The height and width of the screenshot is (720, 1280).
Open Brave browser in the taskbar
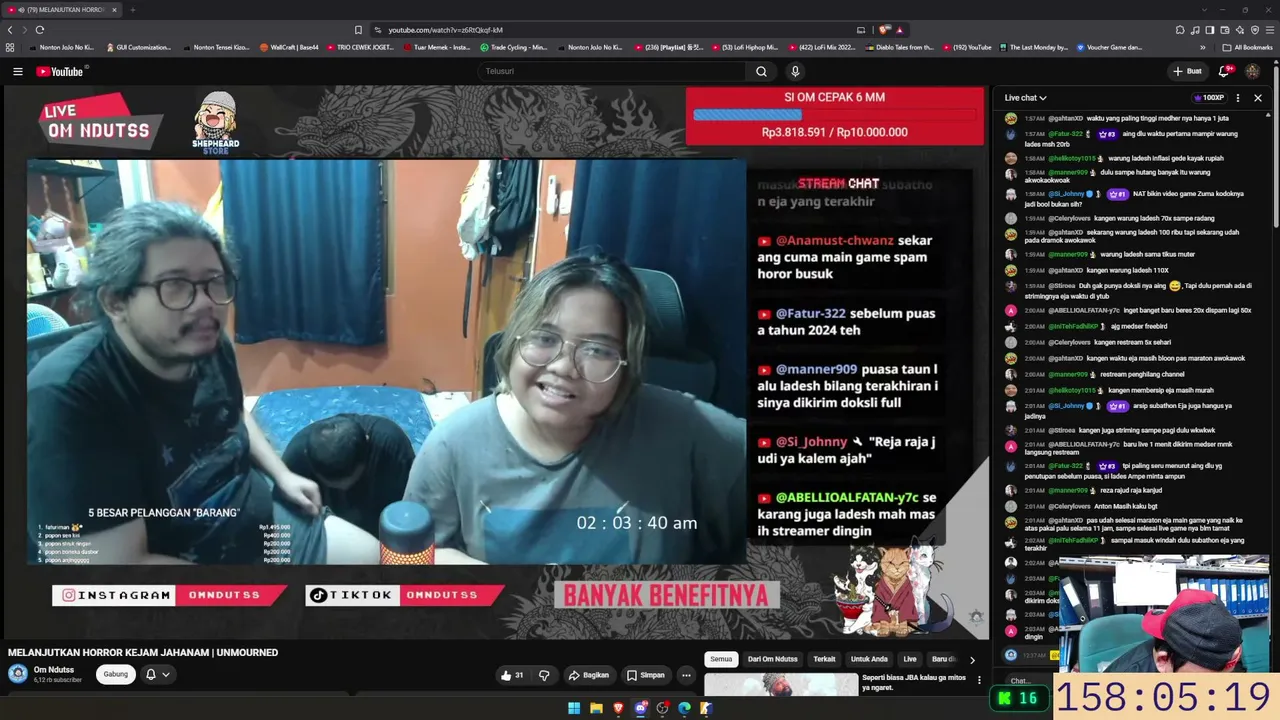(x=618, y=708)
